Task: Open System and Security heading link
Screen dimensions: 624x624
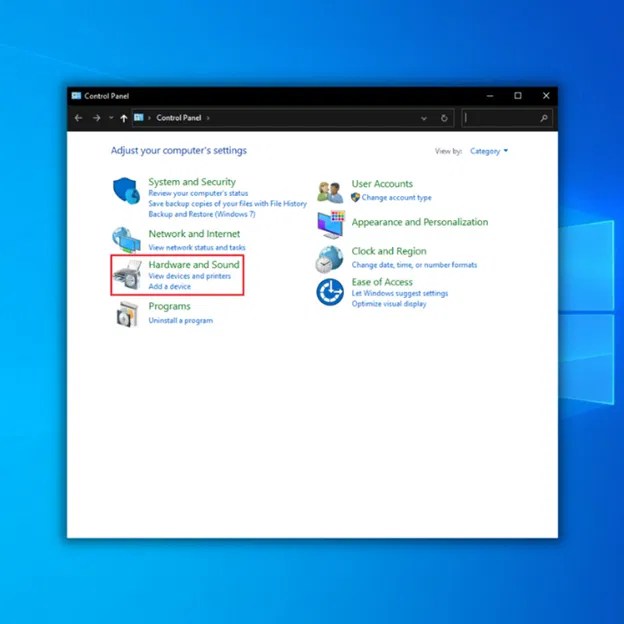Action: click(x=192, y=182)
